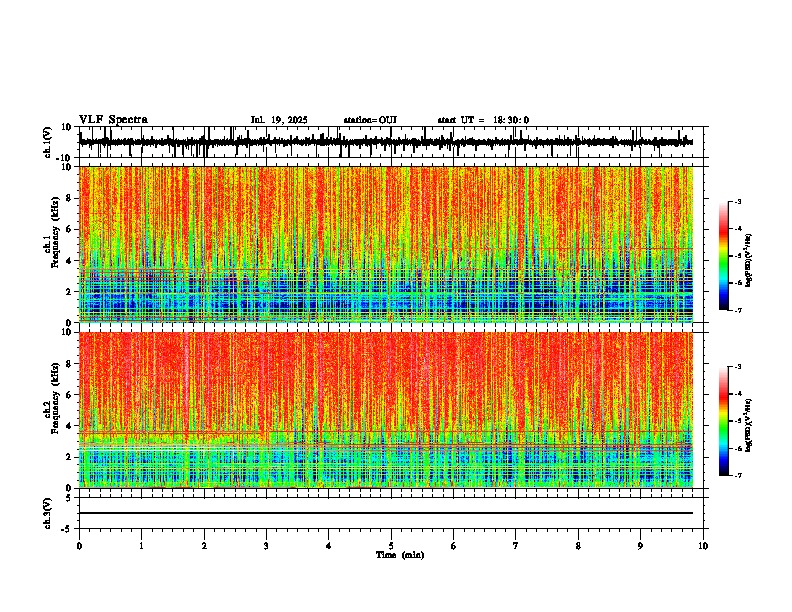
Task: Click the time axis tick label "5"
Action: click(x=391, y=546)
